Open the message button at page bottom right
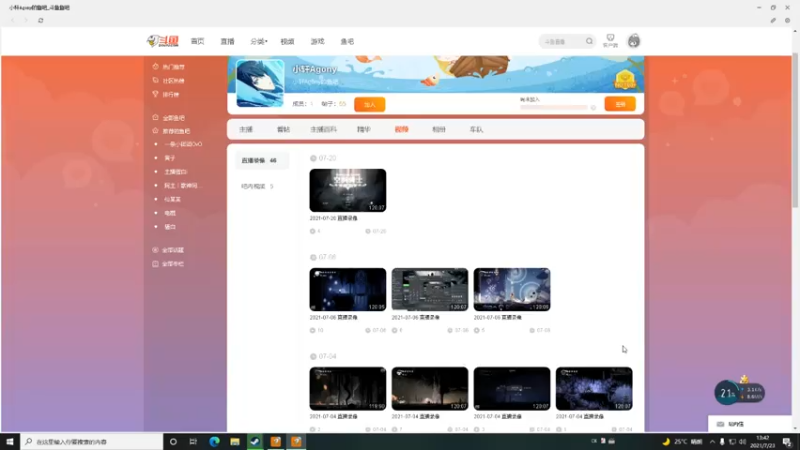The height and width of the screenshot is (450, 800). click(749, 424)
